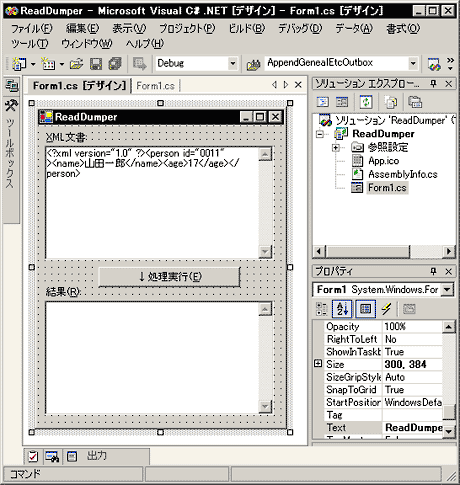Click the Find in Files binoculars icon

coord(253,64)
